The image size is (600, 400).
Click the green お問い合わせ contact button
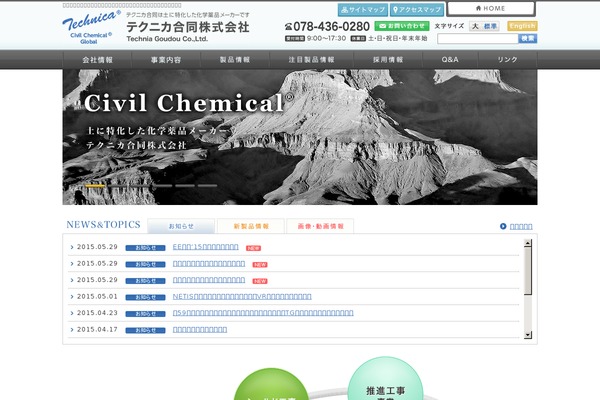401,26
